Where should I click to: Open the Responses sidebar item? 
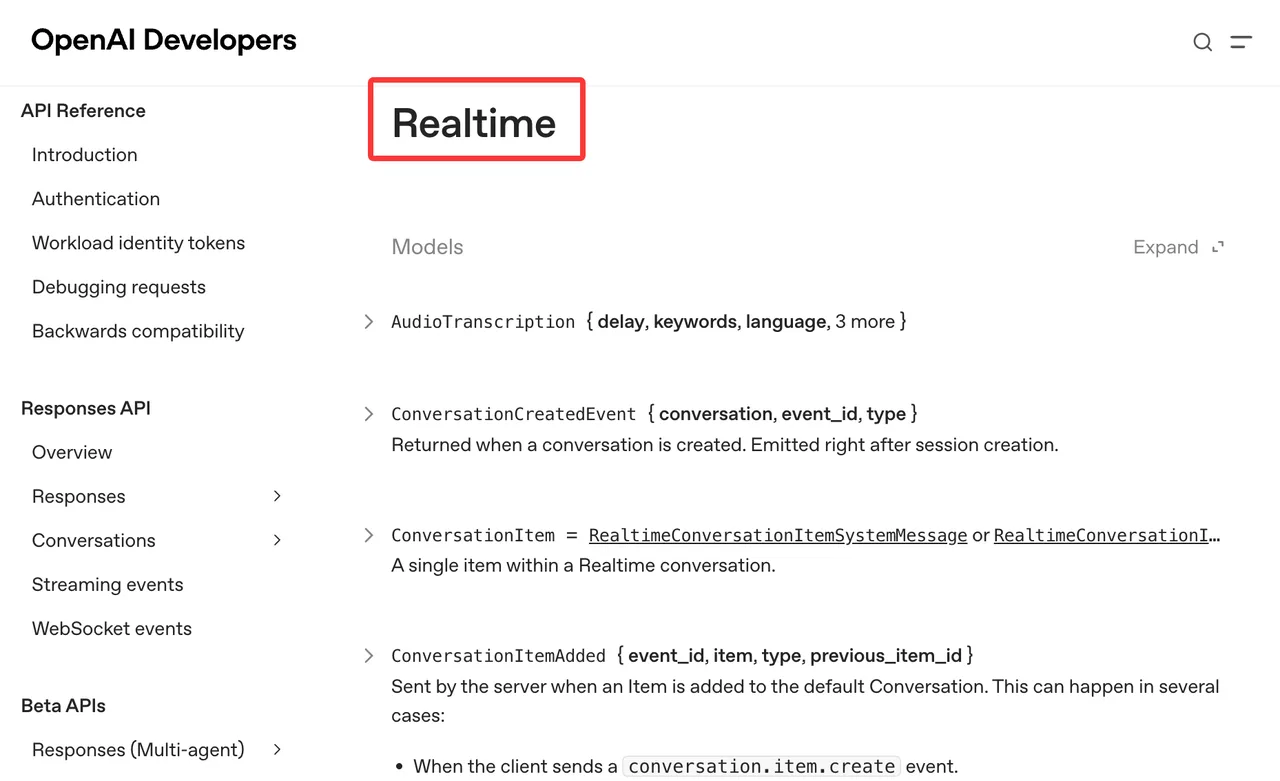79,496
